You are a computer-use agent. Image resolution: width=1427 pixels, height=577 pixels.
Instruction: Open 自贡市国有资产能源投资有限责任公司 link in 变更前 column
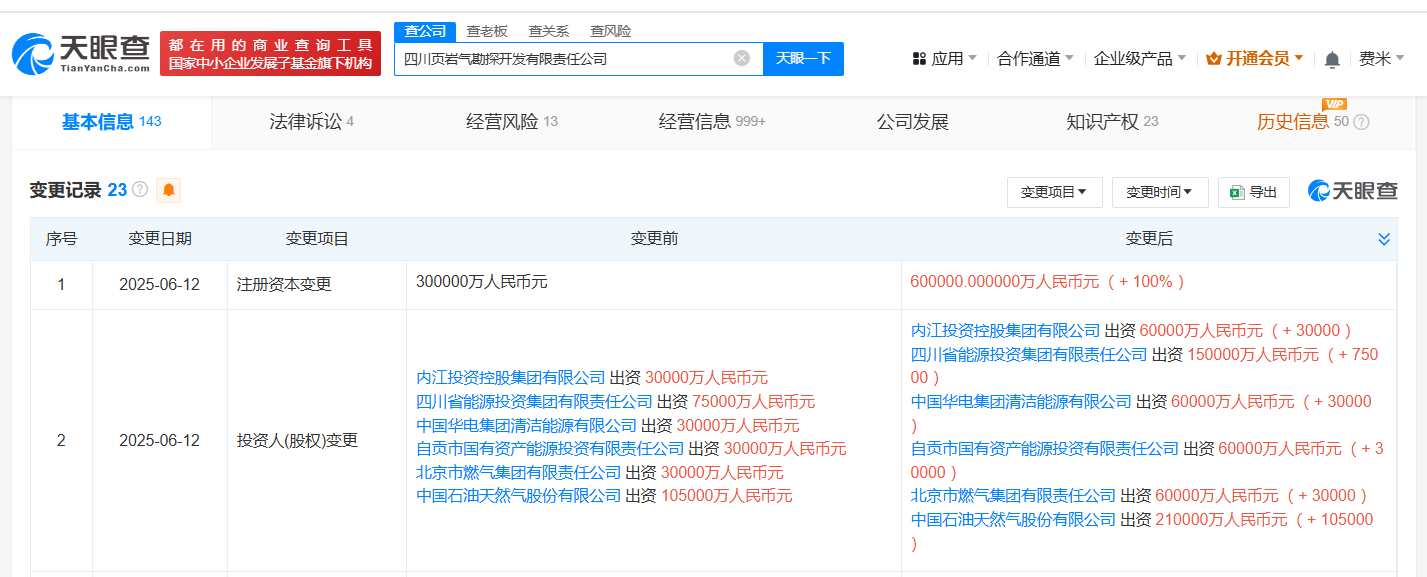(x=550, y=448)
